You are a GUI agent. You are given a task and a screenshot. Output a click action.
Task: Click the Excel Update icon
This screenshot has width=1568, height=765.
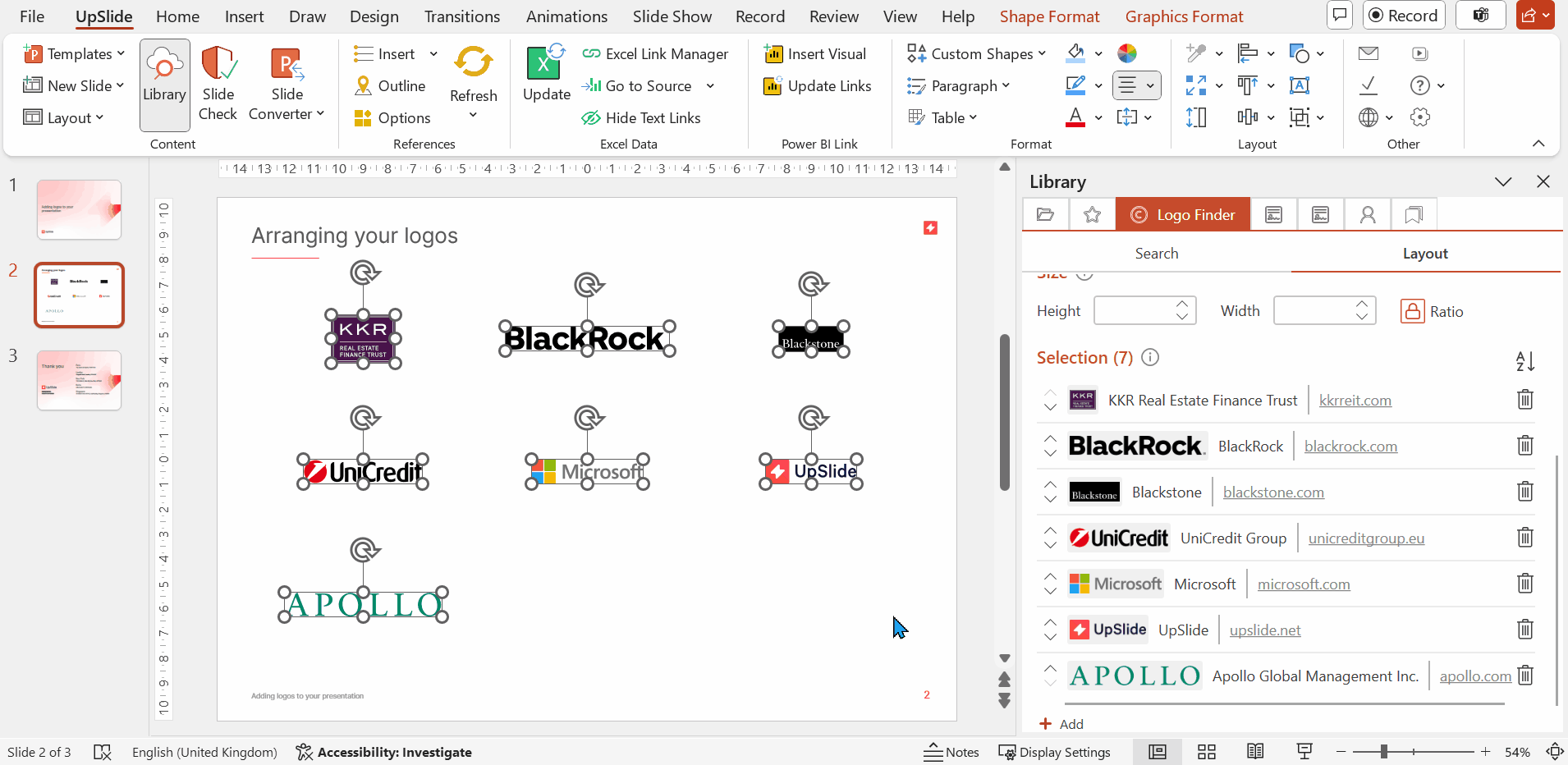(546, 64)
